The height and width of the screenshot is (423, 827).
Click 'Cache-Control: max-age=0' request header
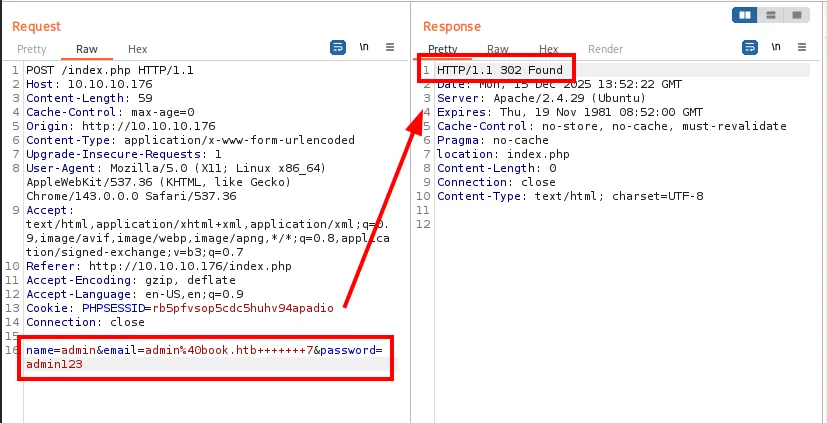point(110,112)
